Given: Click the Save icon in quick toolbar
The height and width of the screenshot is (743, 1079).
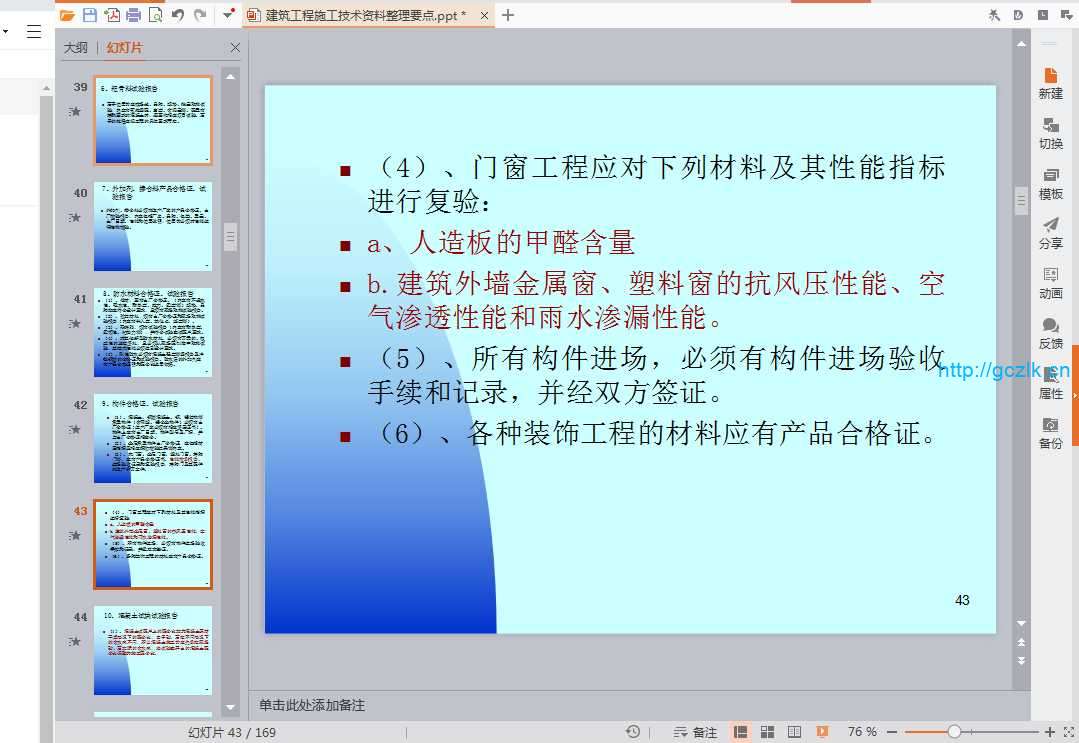Looking at the screenshot, I should click(89, 15).
